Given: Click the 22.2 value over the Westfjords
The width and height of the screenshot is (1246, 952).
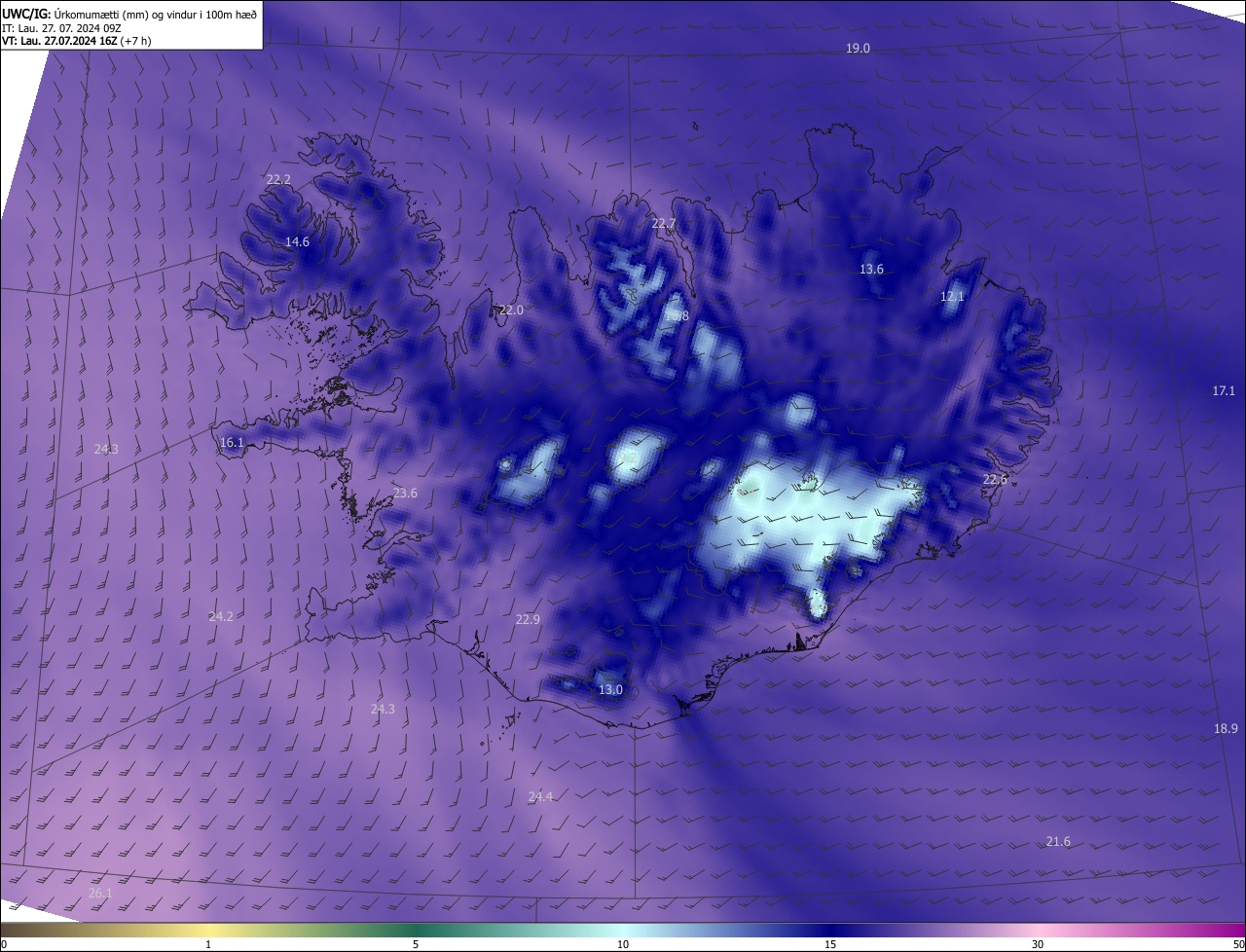Looking at the screenshot, I should click(278, 180).
